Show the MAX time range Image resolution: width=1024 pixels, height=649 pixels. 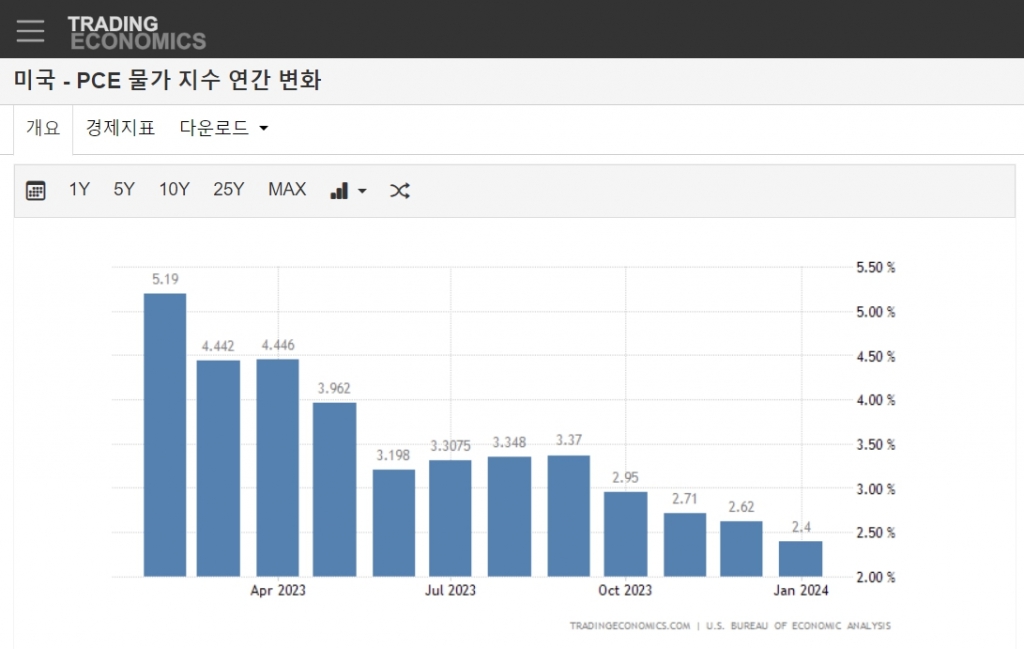[287, 189]
